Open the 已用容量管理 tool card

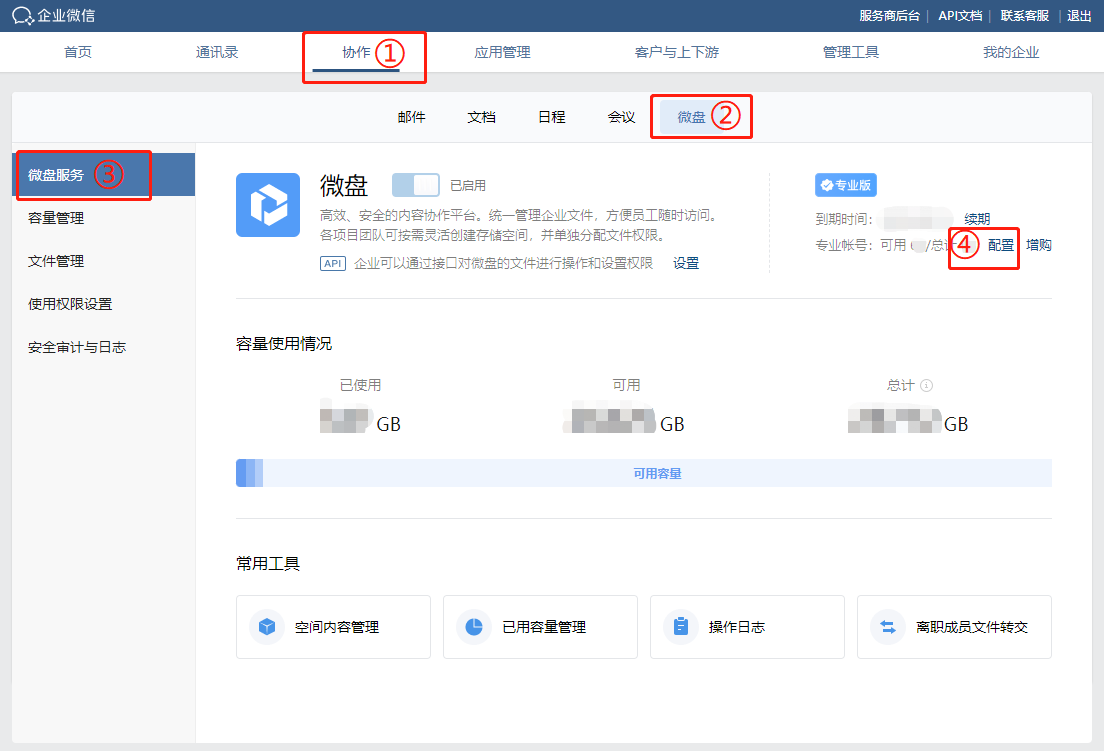click(x=540, y=627)
